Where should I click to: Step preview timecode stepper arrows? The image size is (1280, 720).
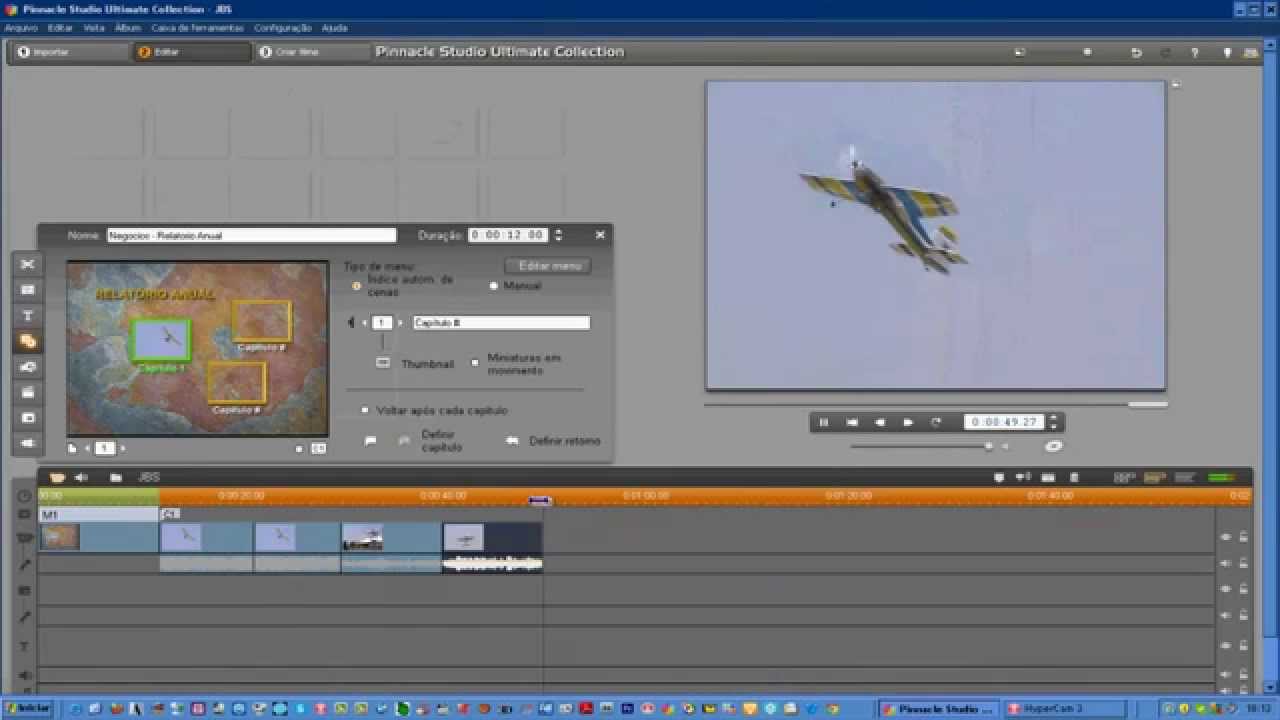tap(1052, 422)
